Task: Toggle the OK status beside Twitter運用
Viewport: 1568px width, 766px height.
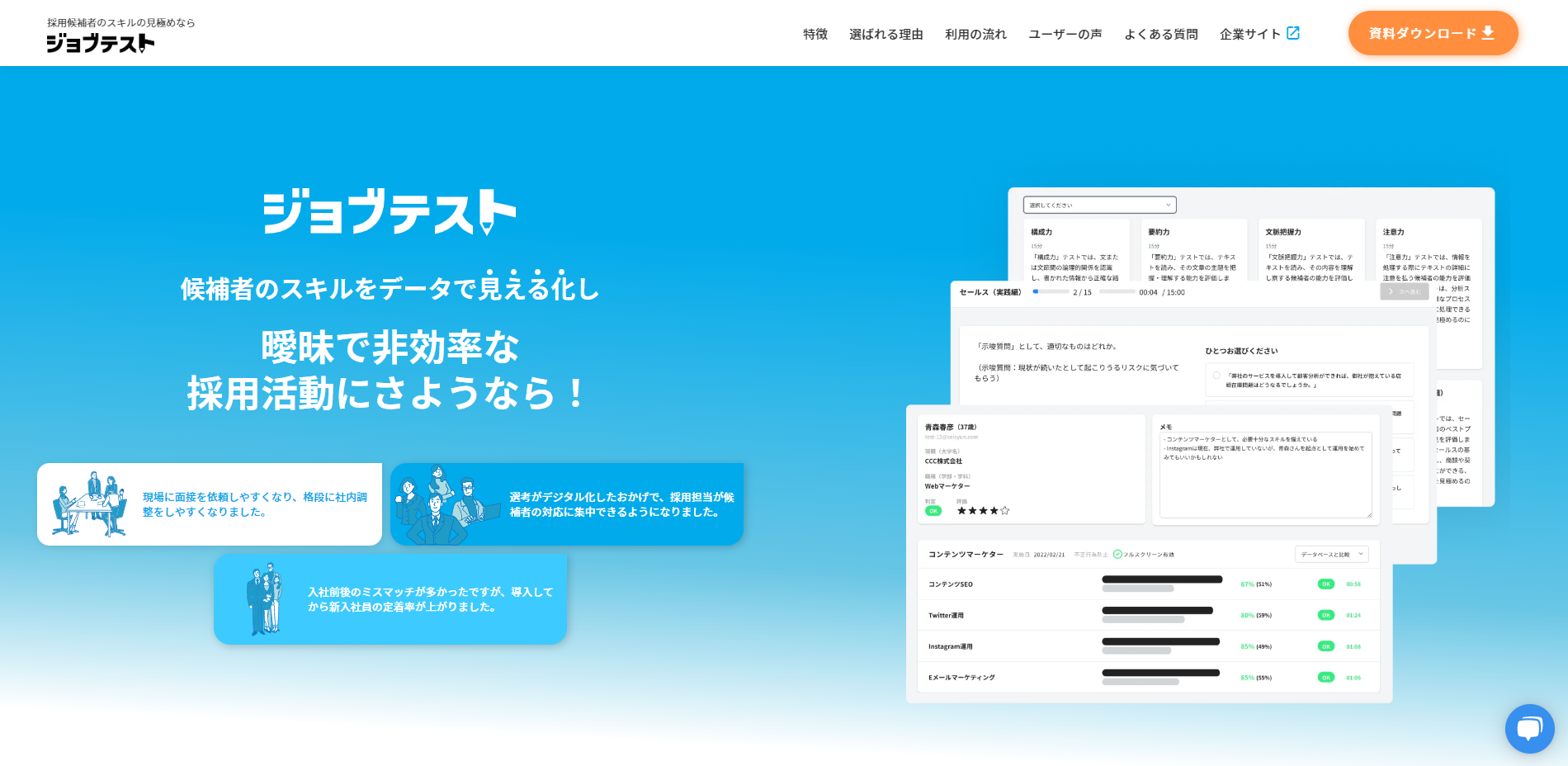Action: [x=1325, y=615]
